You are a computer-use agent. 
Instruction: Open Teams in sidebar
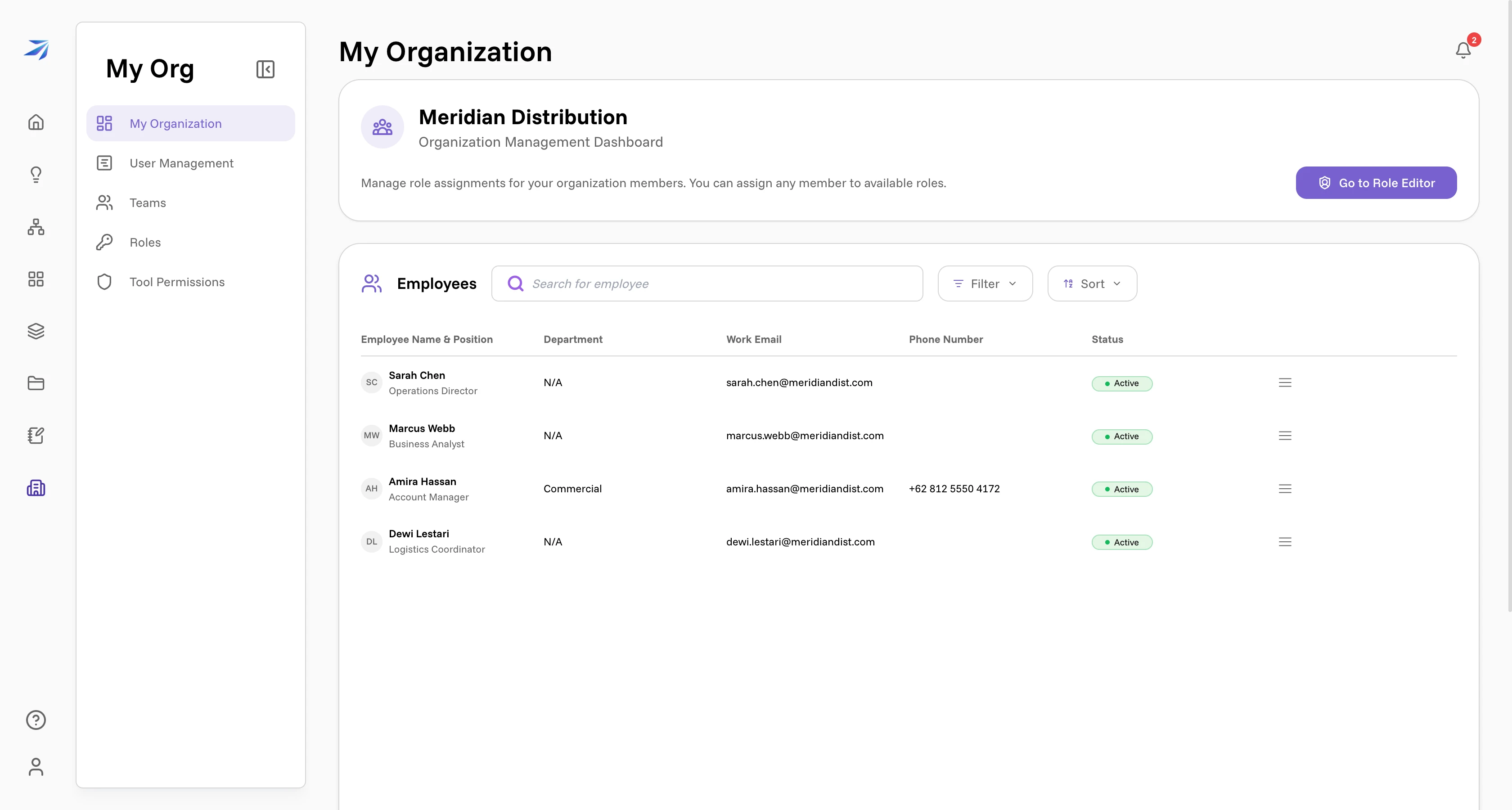point(191,202)
